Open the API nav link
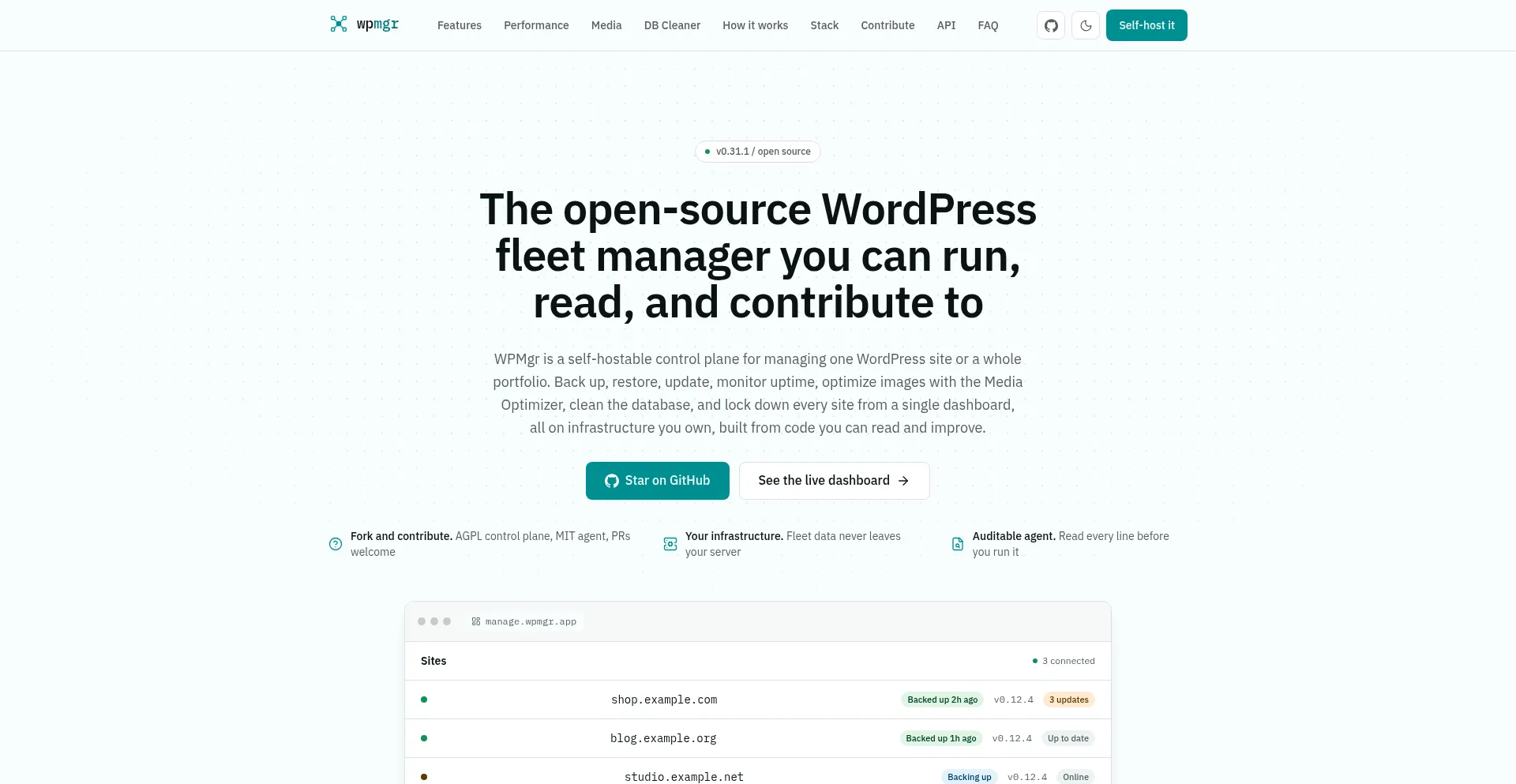1516x784 pixels. (x=946, y=25)
